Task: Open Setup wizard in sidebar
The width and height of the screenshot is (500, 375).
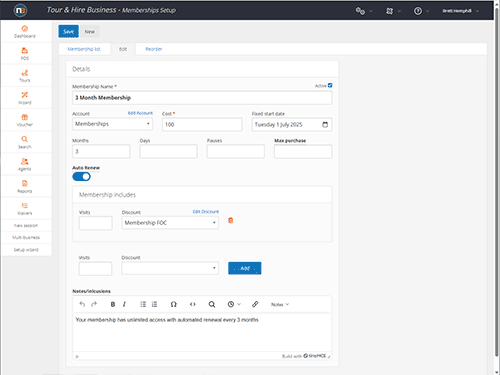Action: [x=26, y=250]
